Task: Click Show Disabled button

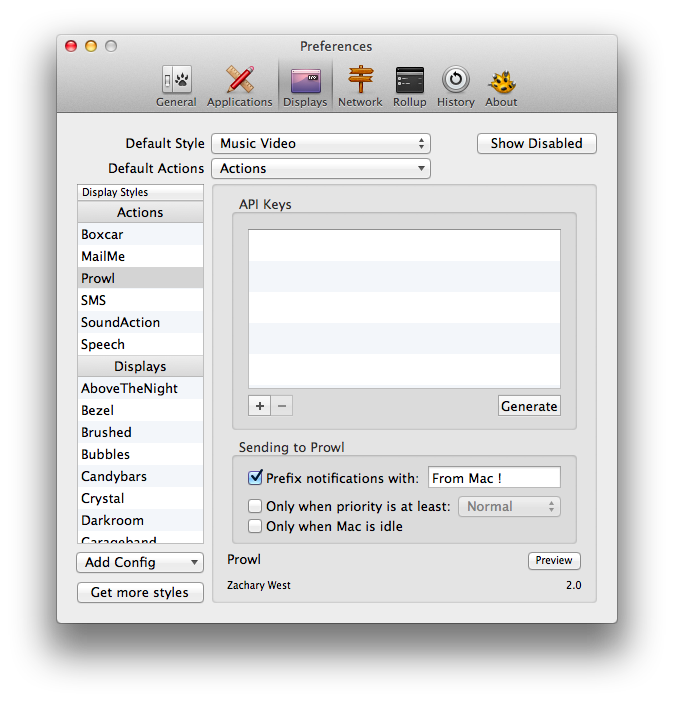Action: tap(537, 143)
